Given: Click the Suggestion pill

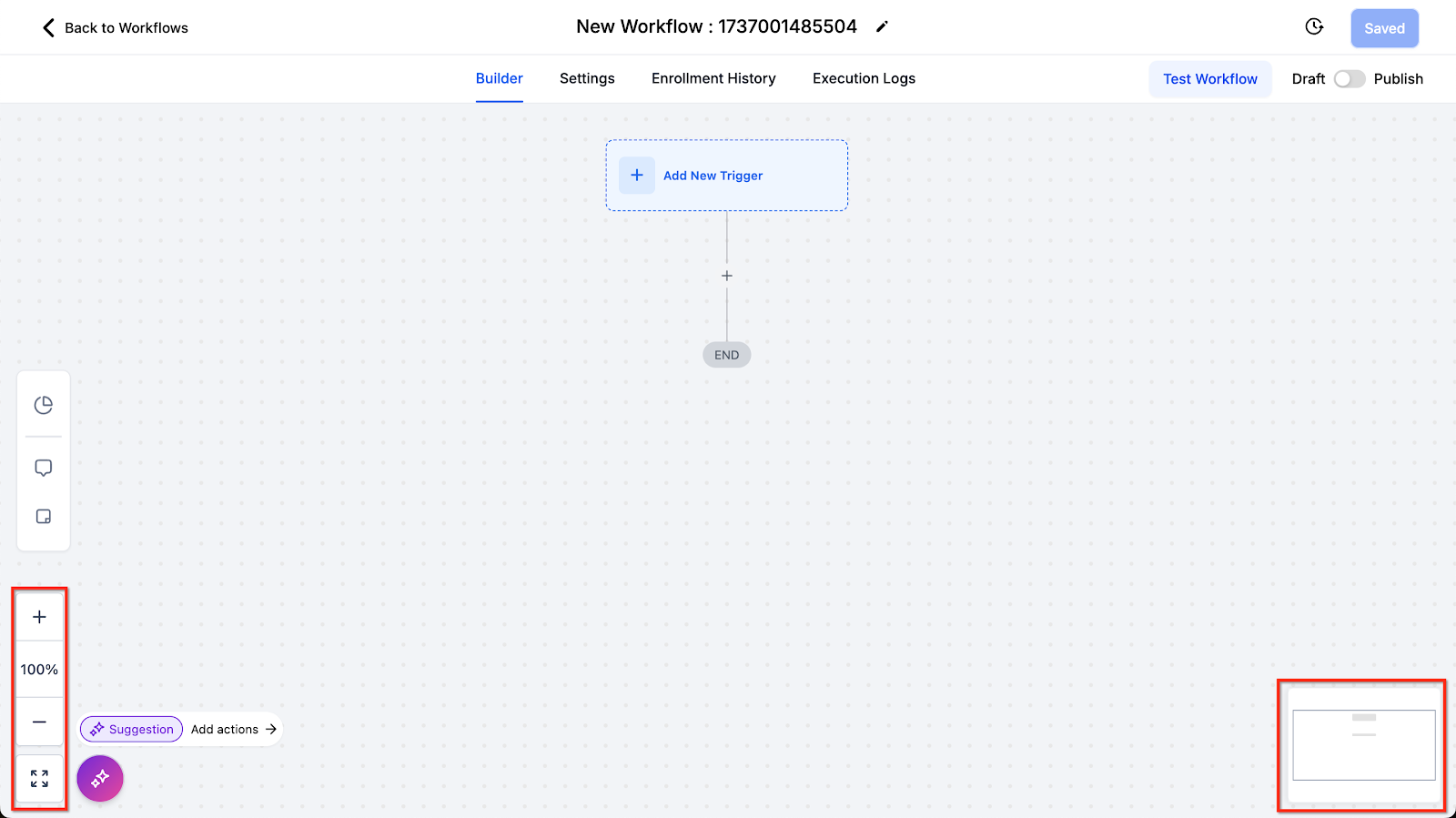Looking at the screenshot, I should tap(132, 729).
